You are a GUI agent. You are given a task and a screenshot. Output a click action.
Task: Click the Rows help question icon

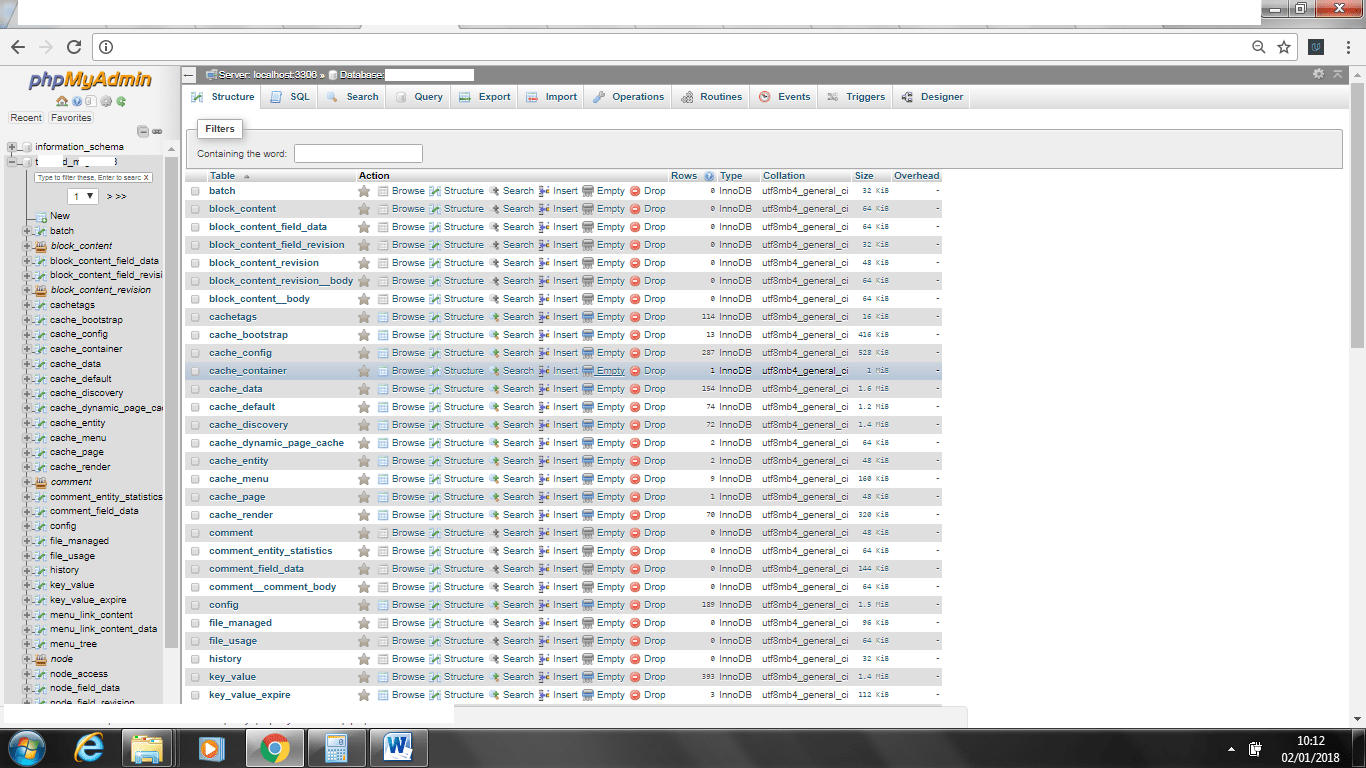tap(709, 176)
